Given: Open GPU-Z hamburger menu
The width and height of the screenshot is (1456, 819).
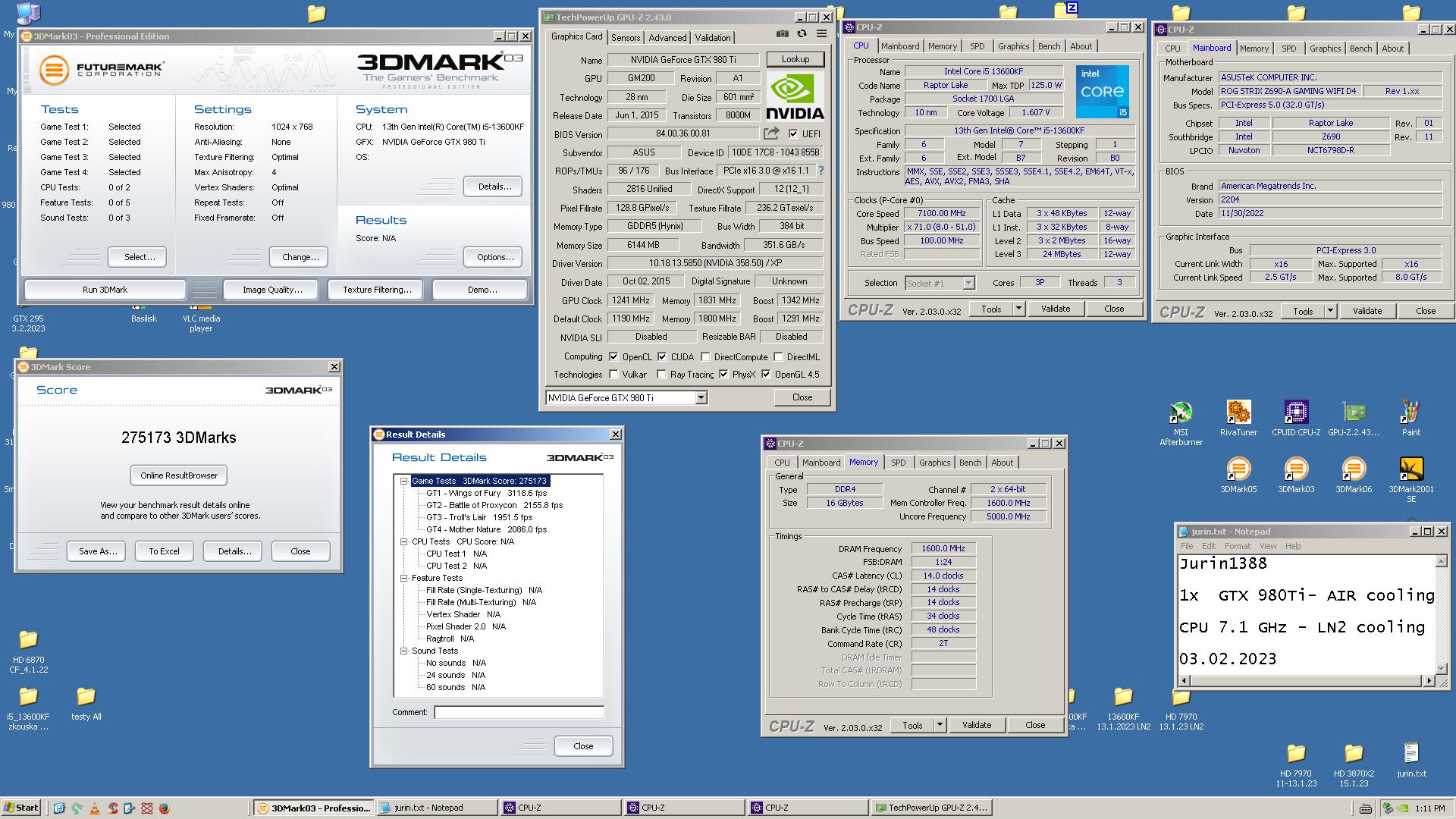Looking at the screenshot, I should click(x=821, y=34).
